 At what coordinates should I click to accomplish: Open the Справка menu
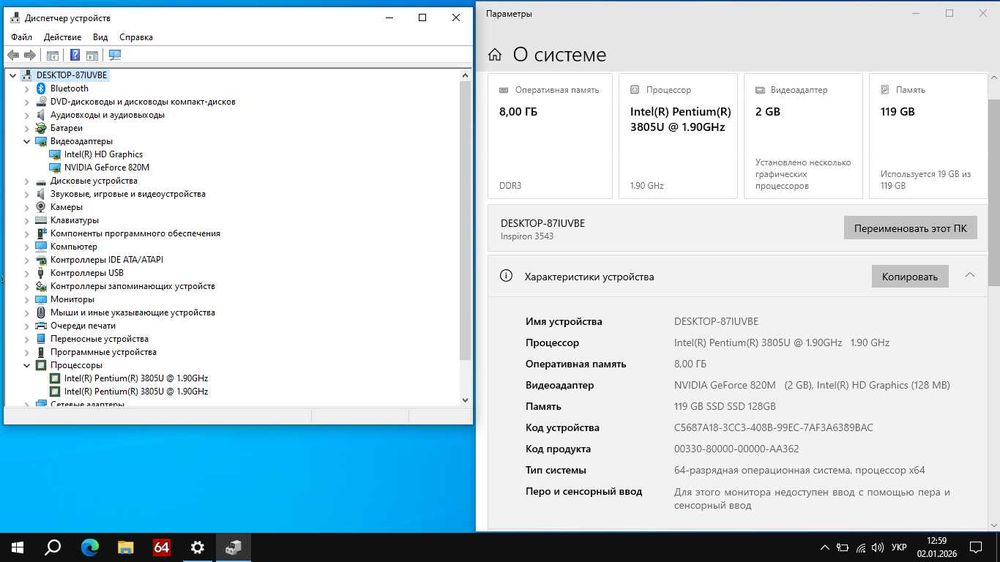click(x=136, y=37)
